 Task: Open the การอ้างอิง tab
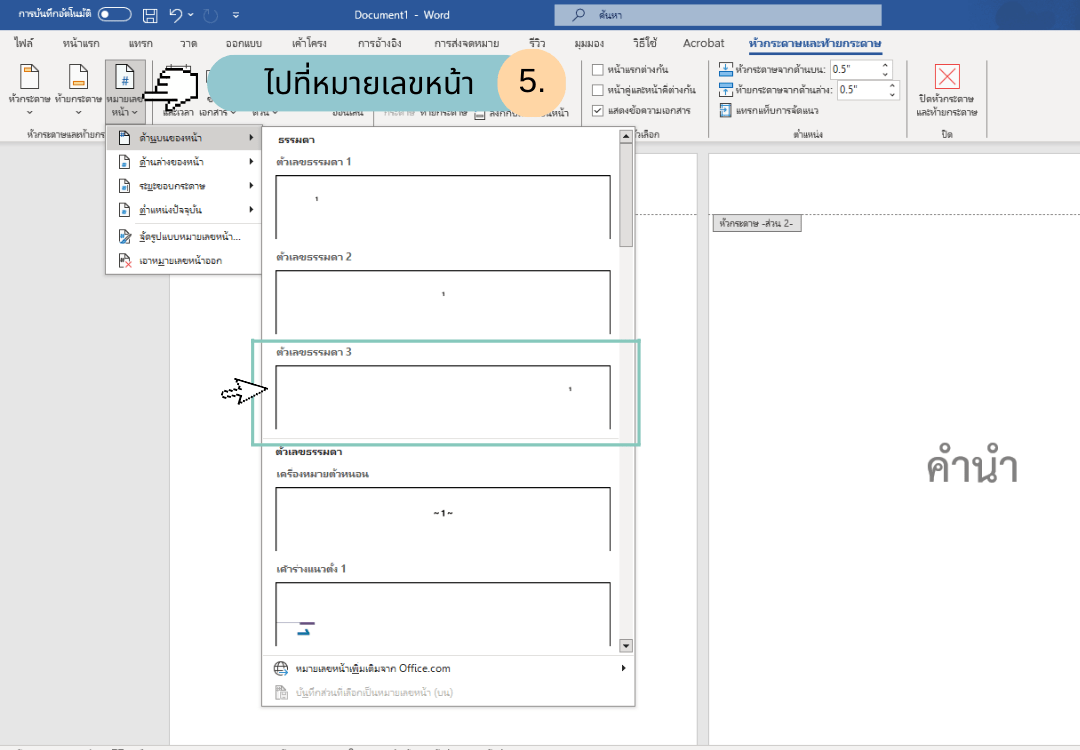[380, 43]
